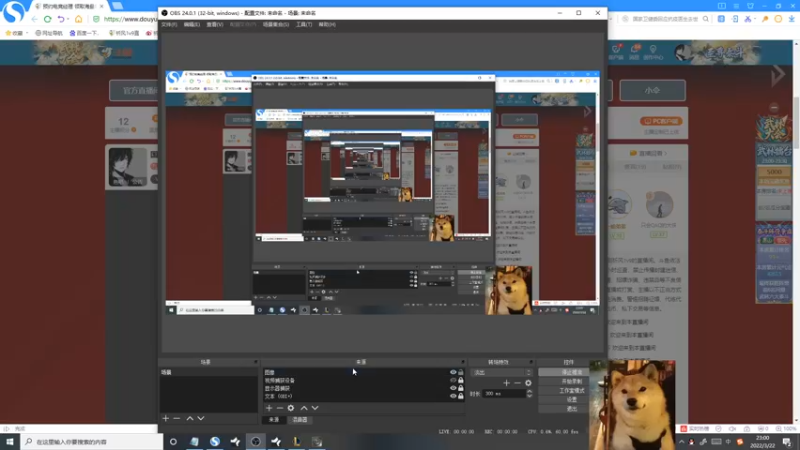
Task: Click the browser search magnifier icon
Action: pyautogui.click(x=706, y=19)
